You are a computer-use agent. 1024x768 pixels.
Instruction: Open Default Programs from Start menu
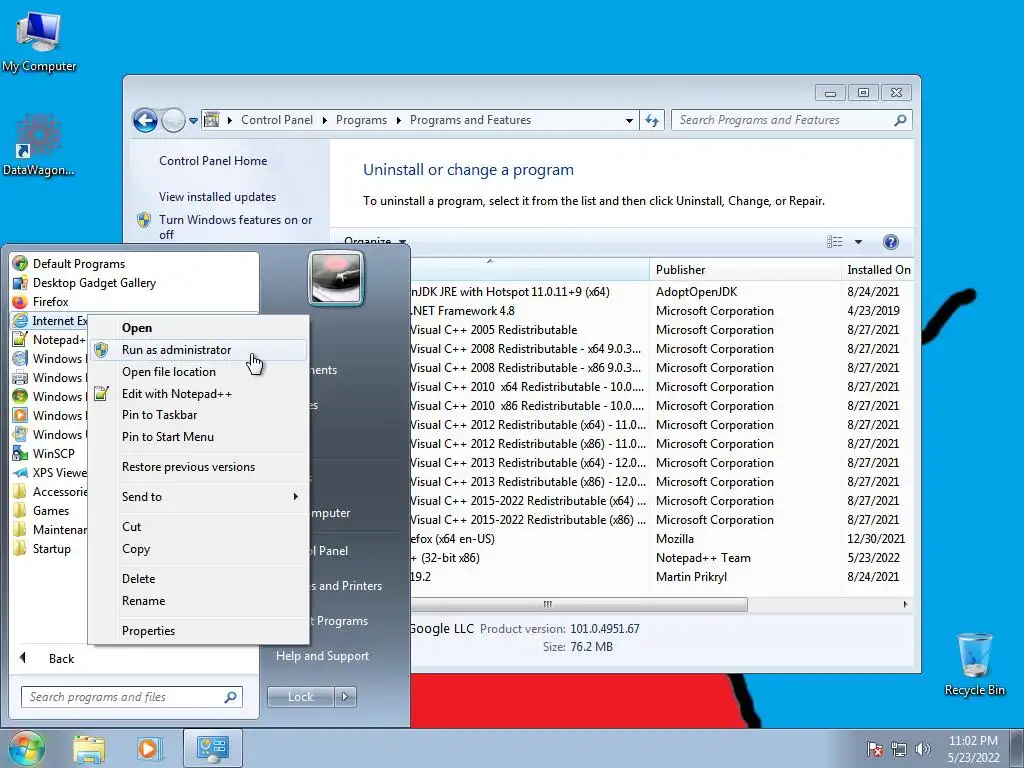tap(78, 264)
